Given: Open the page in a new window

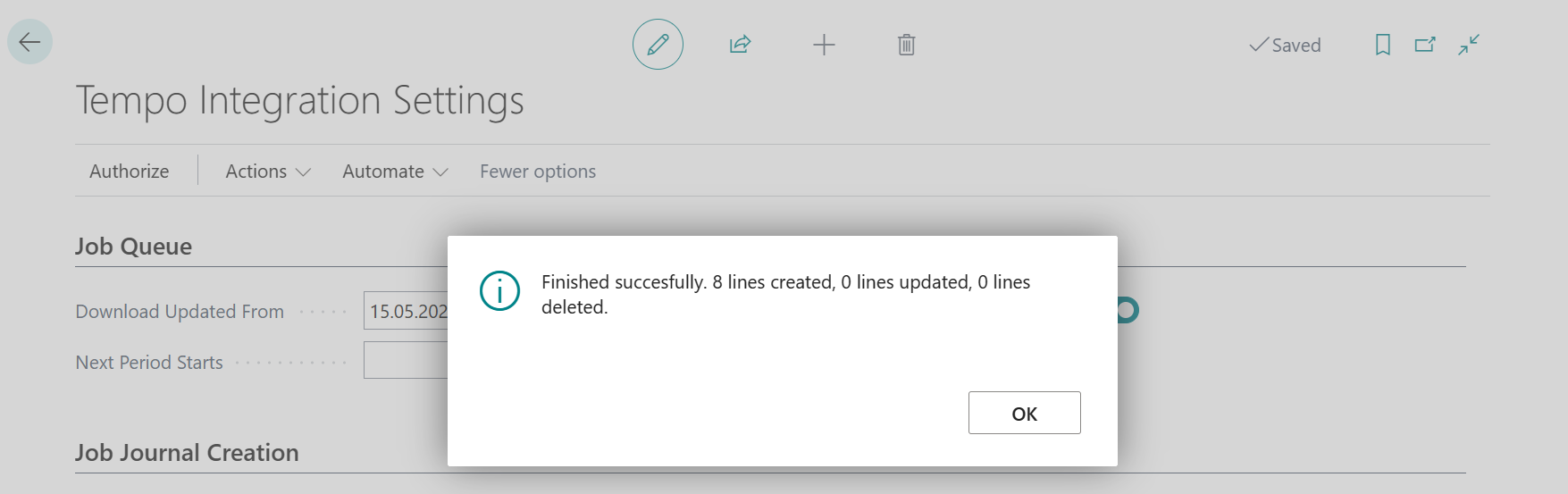Looking at the screenshot, I should 1425,45.
